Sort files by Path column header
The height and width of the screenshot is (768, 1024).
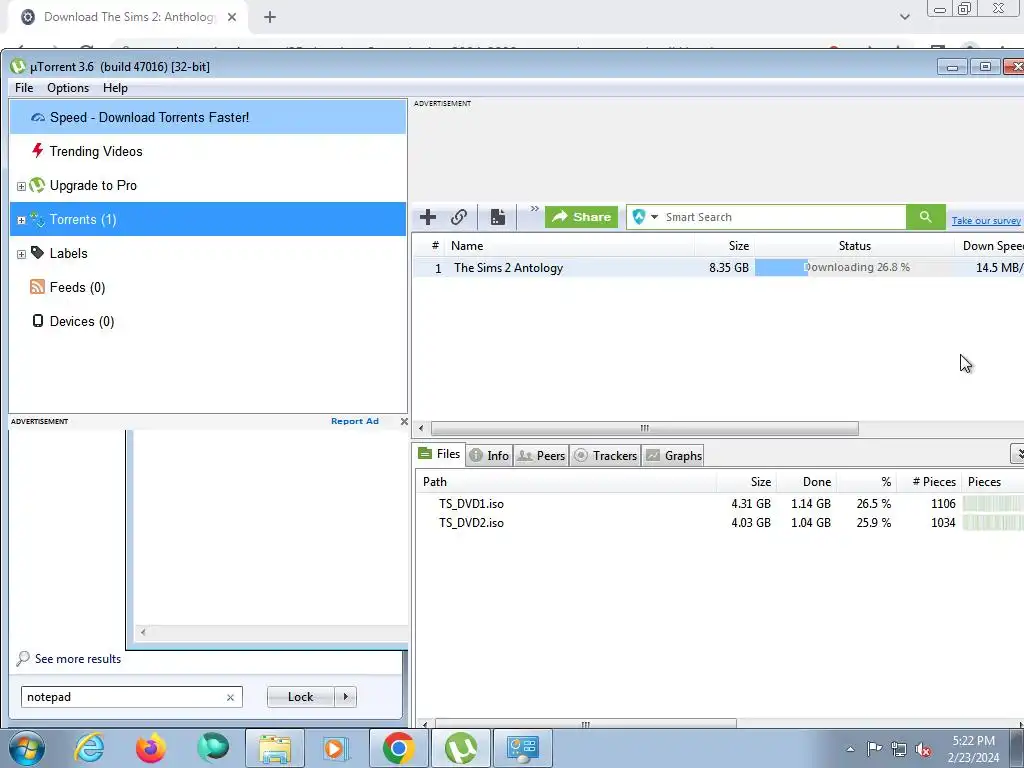(x=566, y=482)
